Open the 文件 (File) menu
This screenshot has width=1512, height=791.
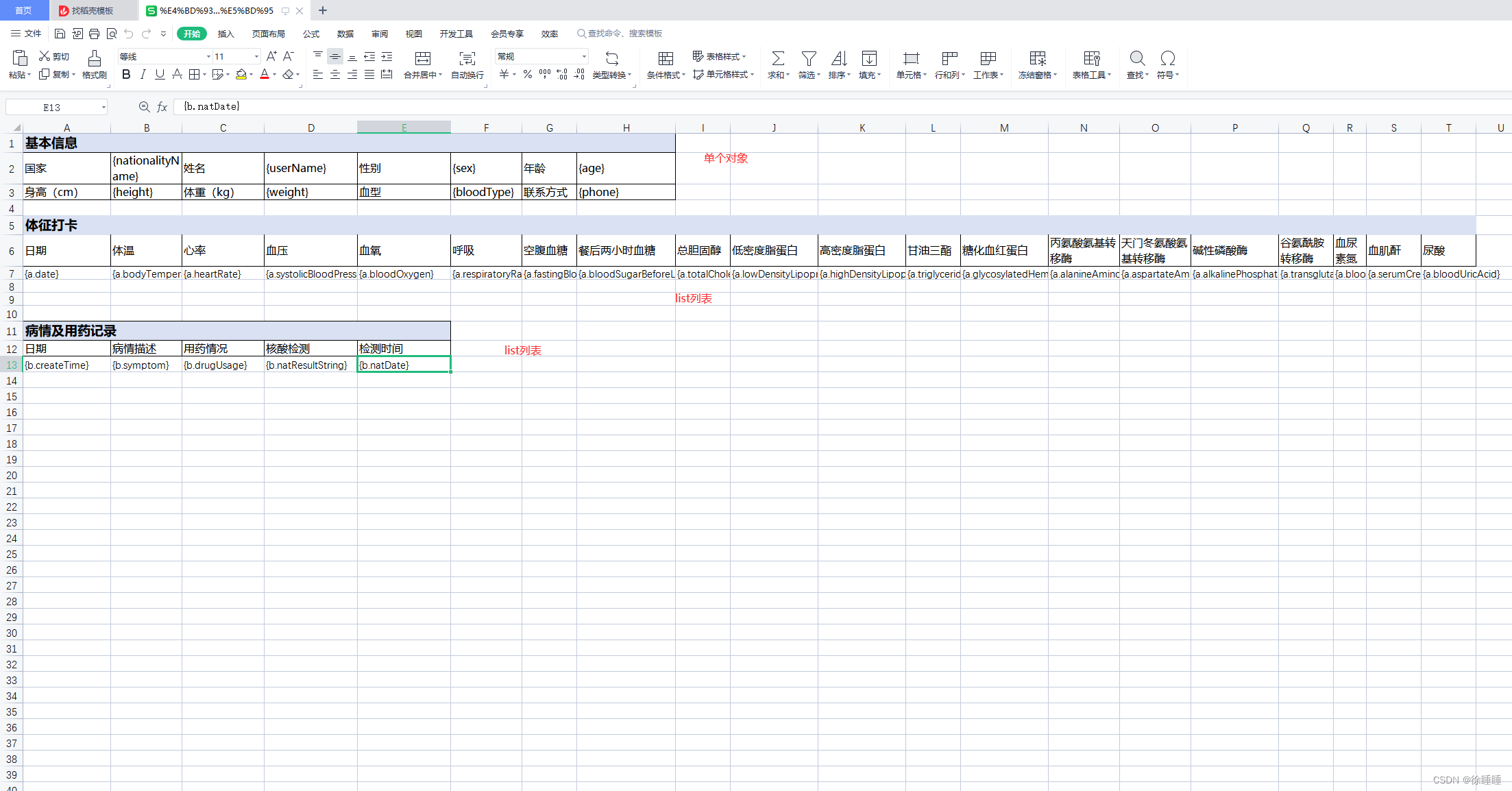(x=26, y=34)
